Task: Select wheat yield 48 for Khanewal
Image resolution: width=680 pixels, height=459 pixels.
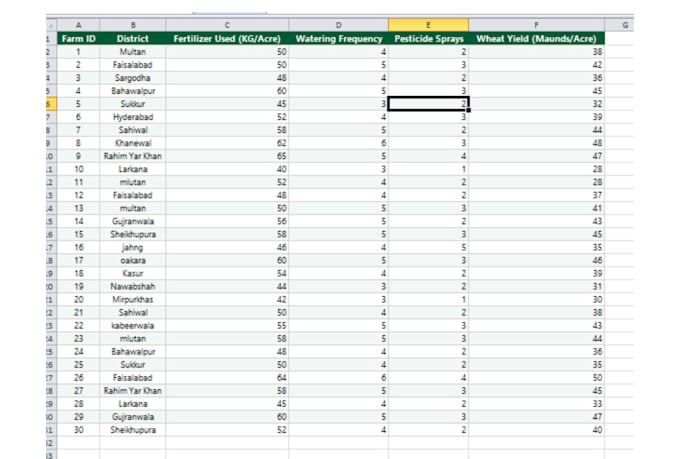Action: point(536,143)
